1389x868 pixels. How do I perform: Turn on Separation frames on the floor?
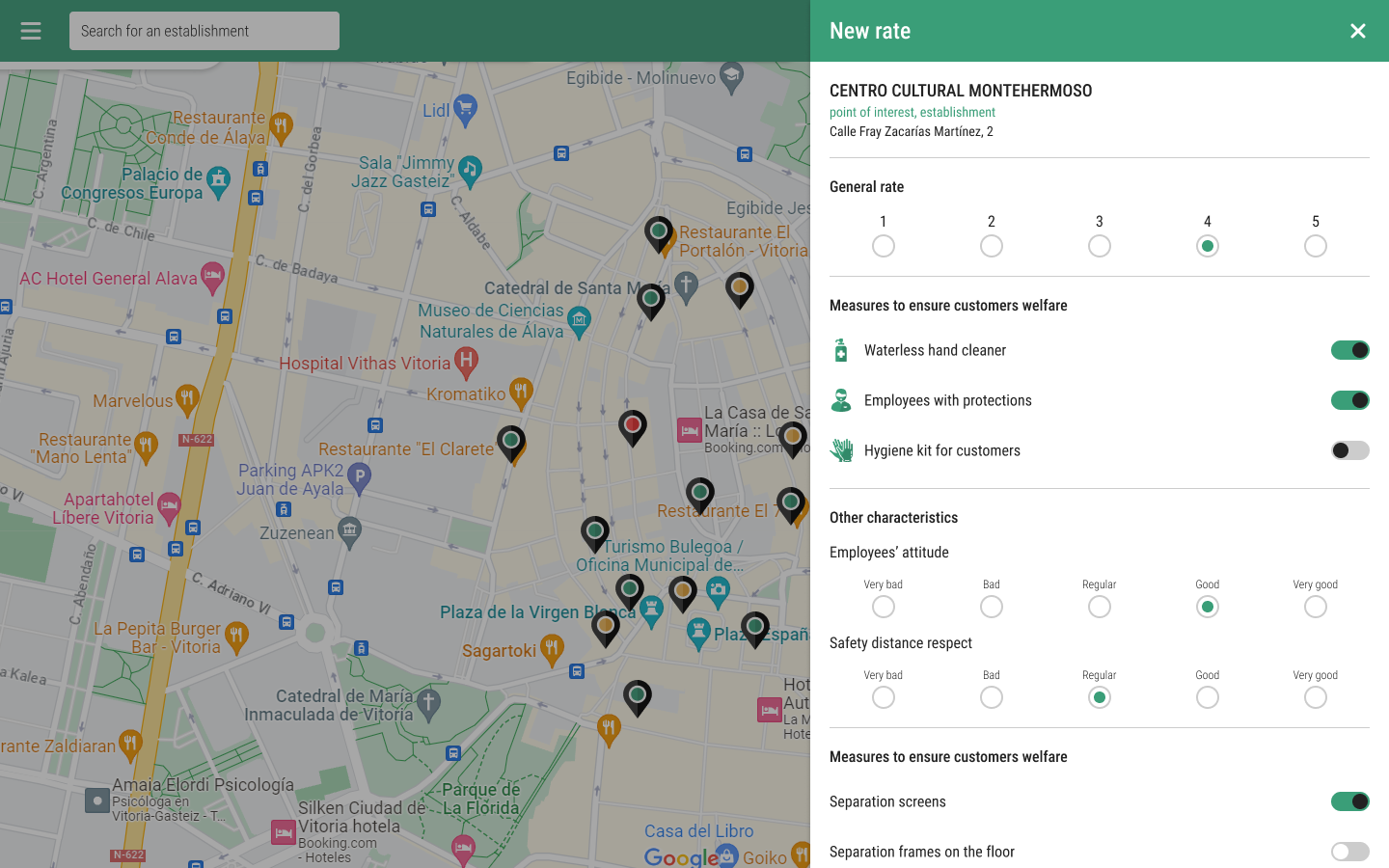click(1350, 852)
